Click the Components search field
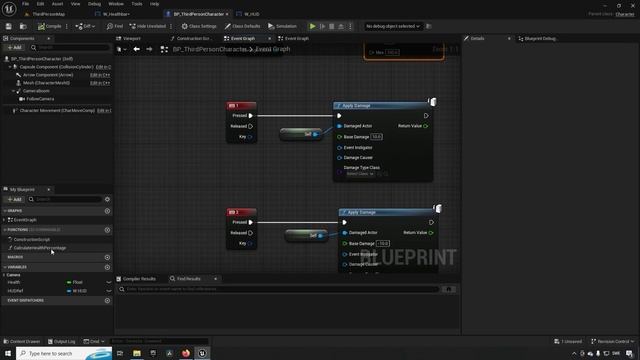The width and height of the screenshot is (640, 360). pyautogui.click(x=69, y=47)
